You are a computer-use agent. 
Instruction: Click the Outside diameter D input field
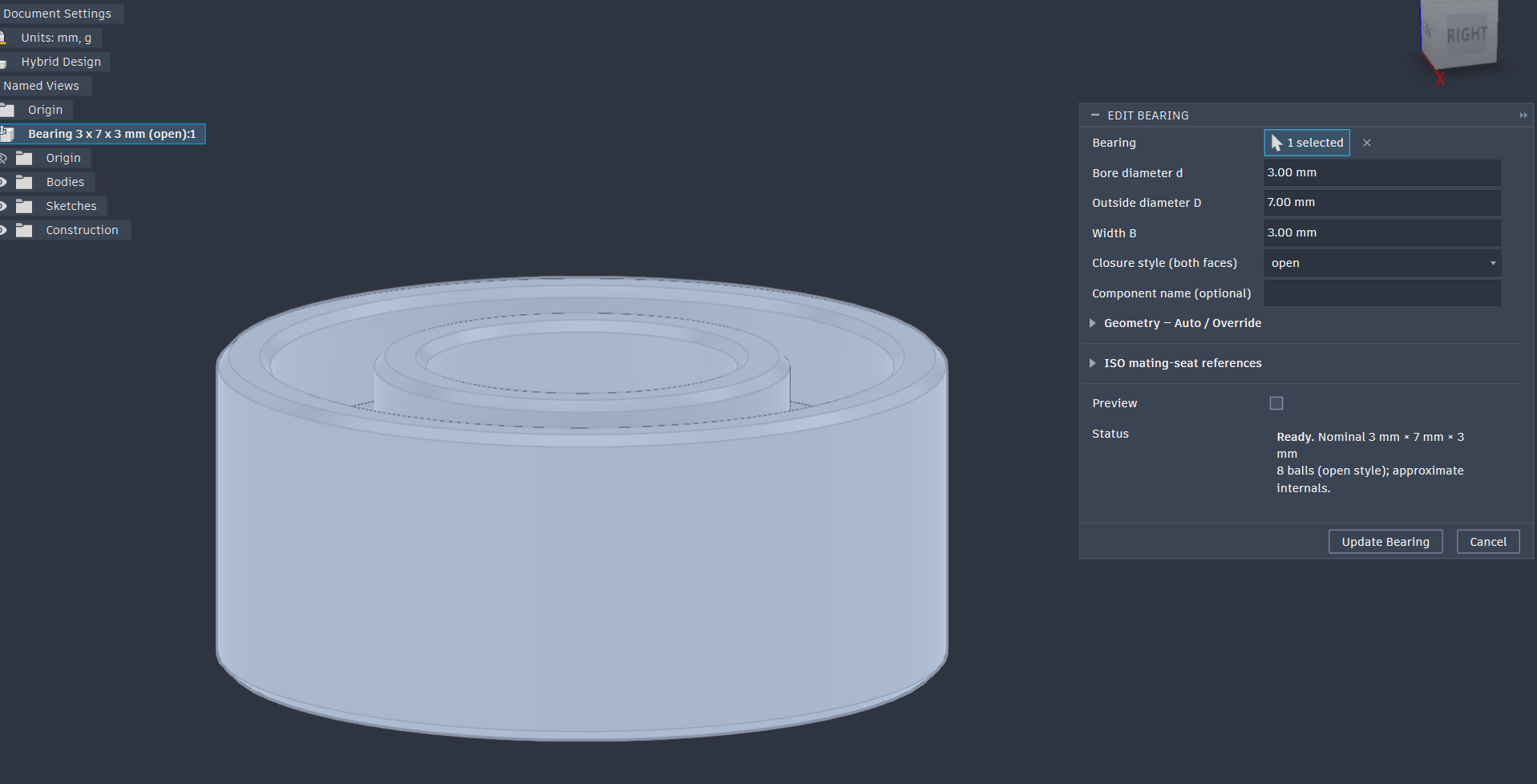(1382, 202)
